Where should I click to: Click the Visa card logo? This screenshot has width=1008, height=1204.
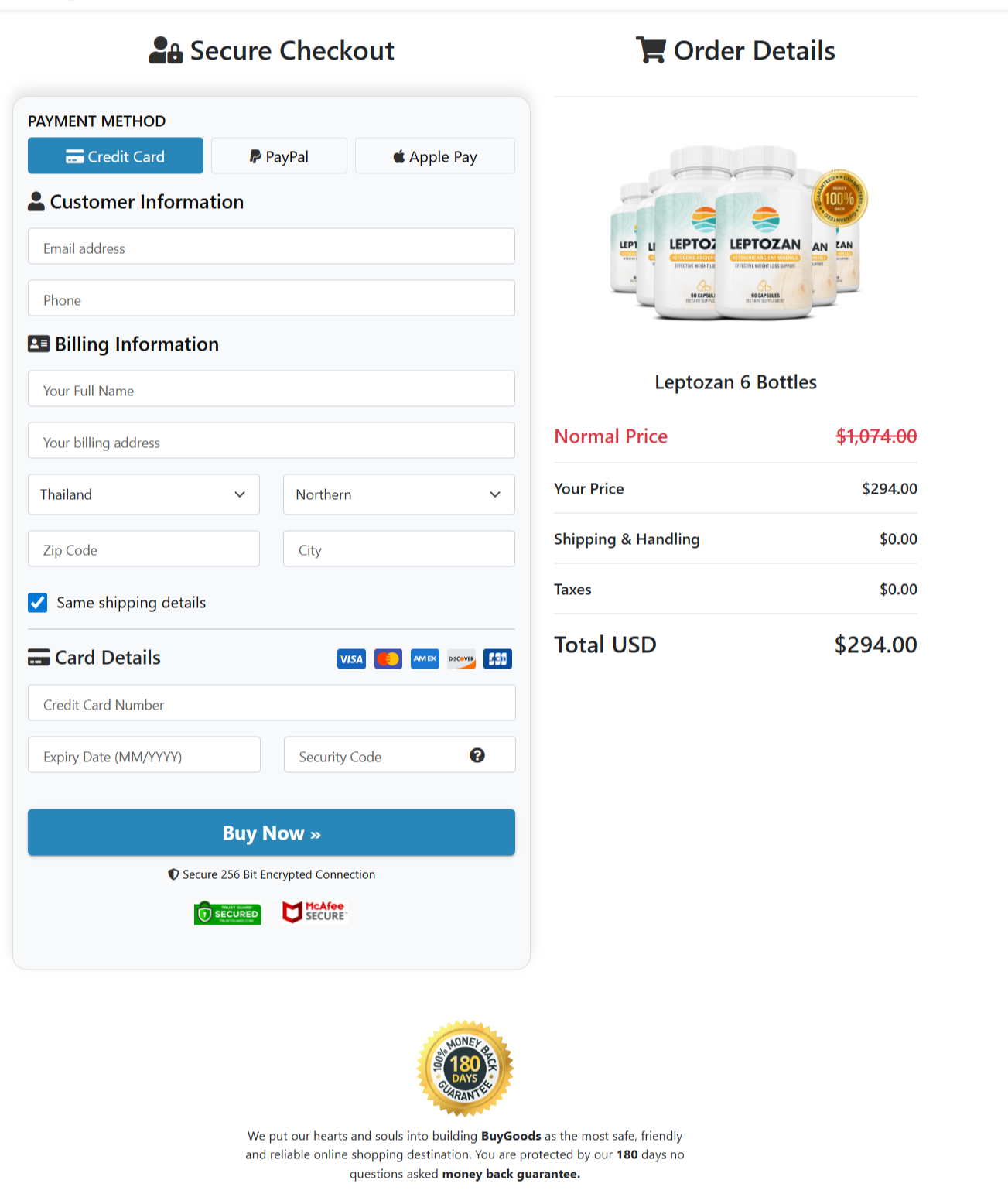pyautogui.click(x=351, y=659)
